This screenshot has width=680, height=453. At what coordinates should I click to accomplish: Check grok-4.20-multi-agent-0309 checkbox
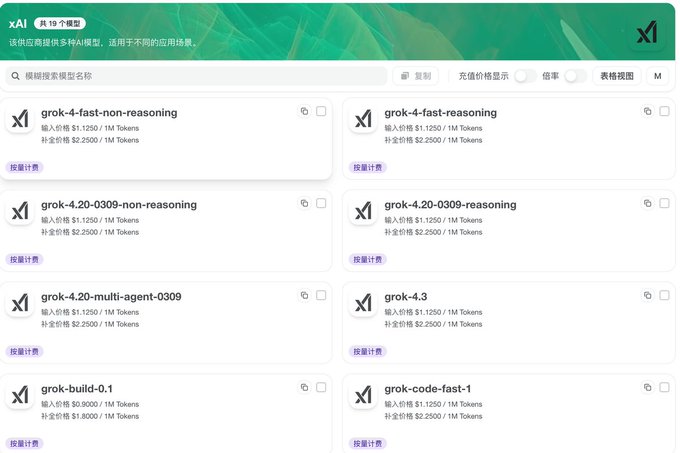point(321,295)
